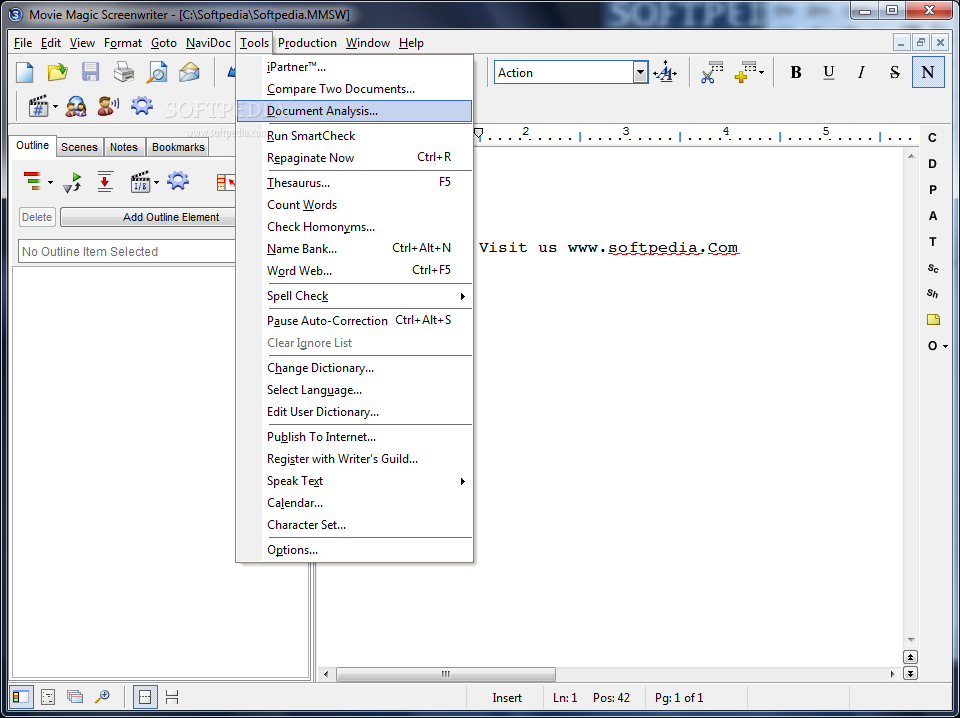Choose Document Analysis from Tools menu
960x718 pixels.
click(x=354, y=111)
